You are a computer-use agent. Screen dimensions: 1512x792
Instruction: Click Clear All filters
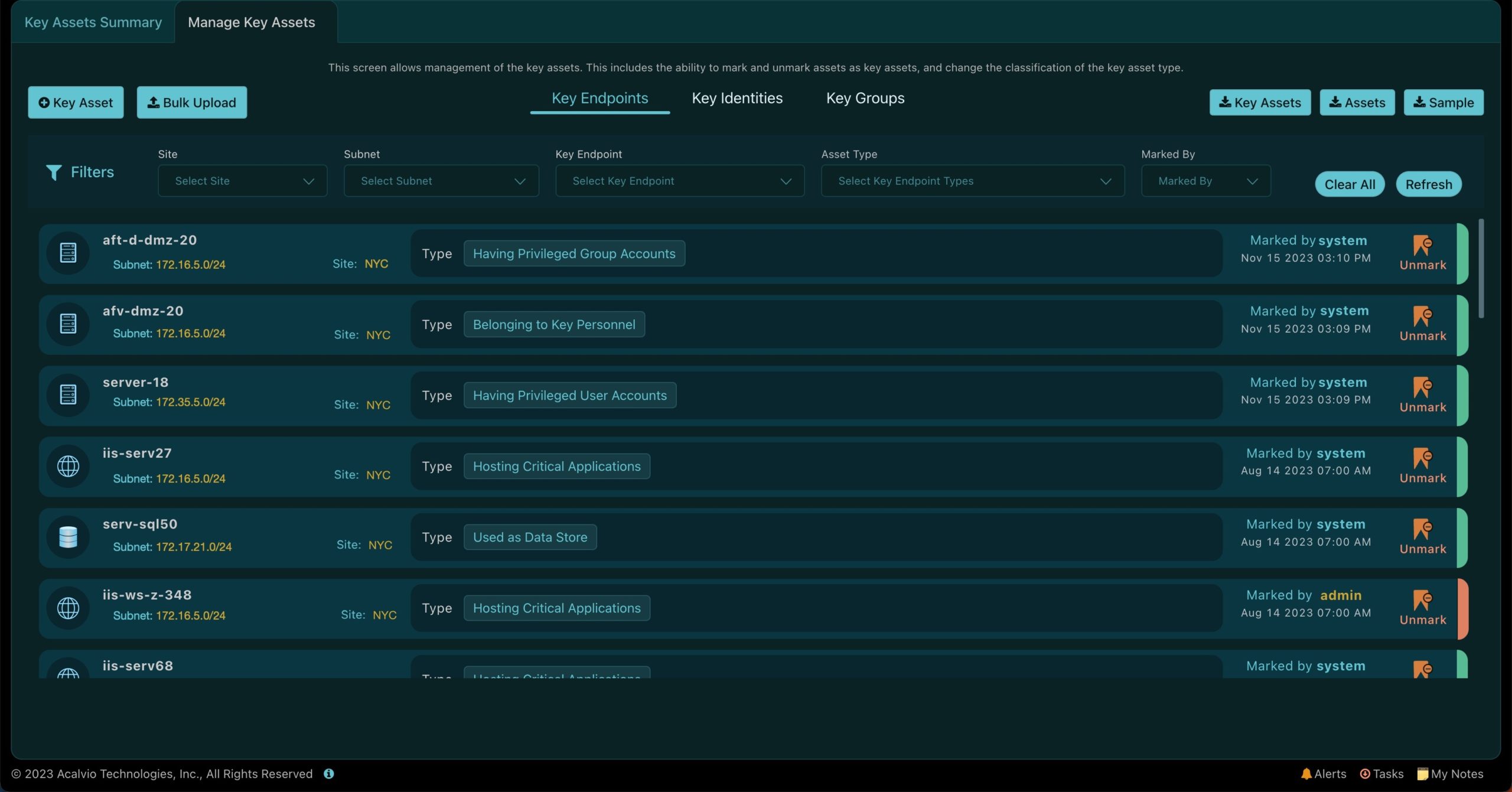pyautogui.click(x=1350, y=184)
